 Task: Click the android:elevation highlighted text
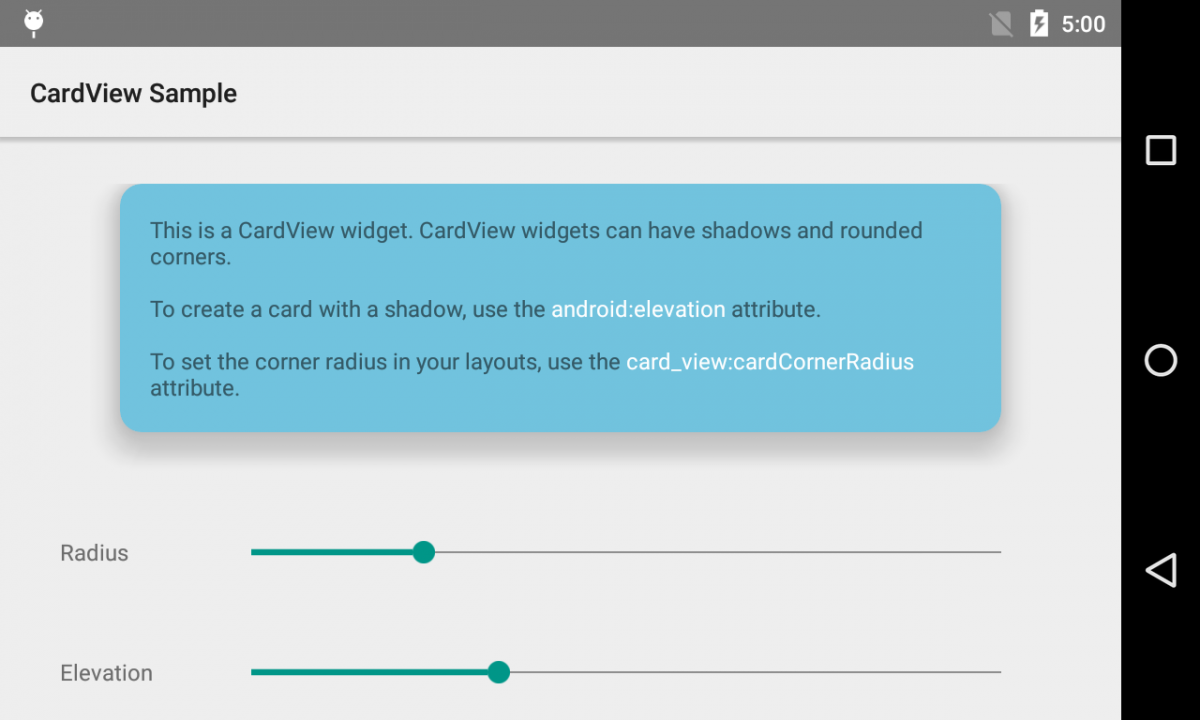638,309
